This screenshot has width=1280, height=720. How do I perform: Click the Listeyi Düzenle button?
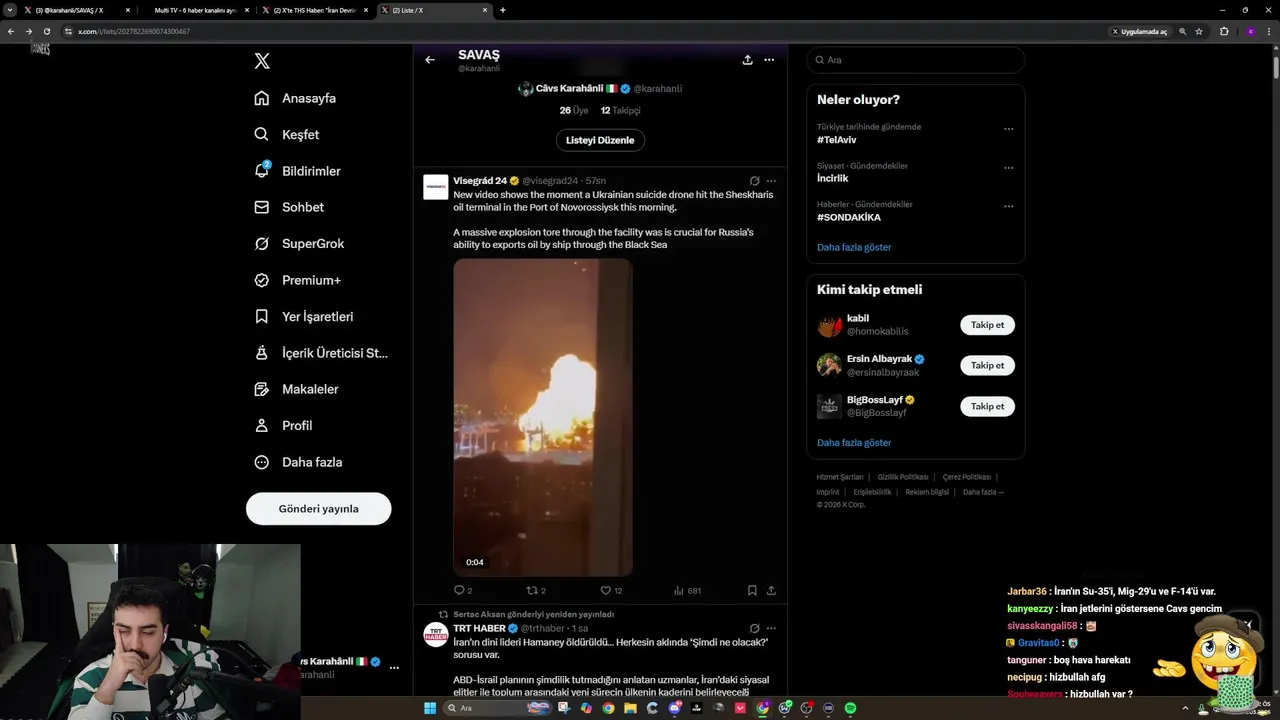click(600, 140)
